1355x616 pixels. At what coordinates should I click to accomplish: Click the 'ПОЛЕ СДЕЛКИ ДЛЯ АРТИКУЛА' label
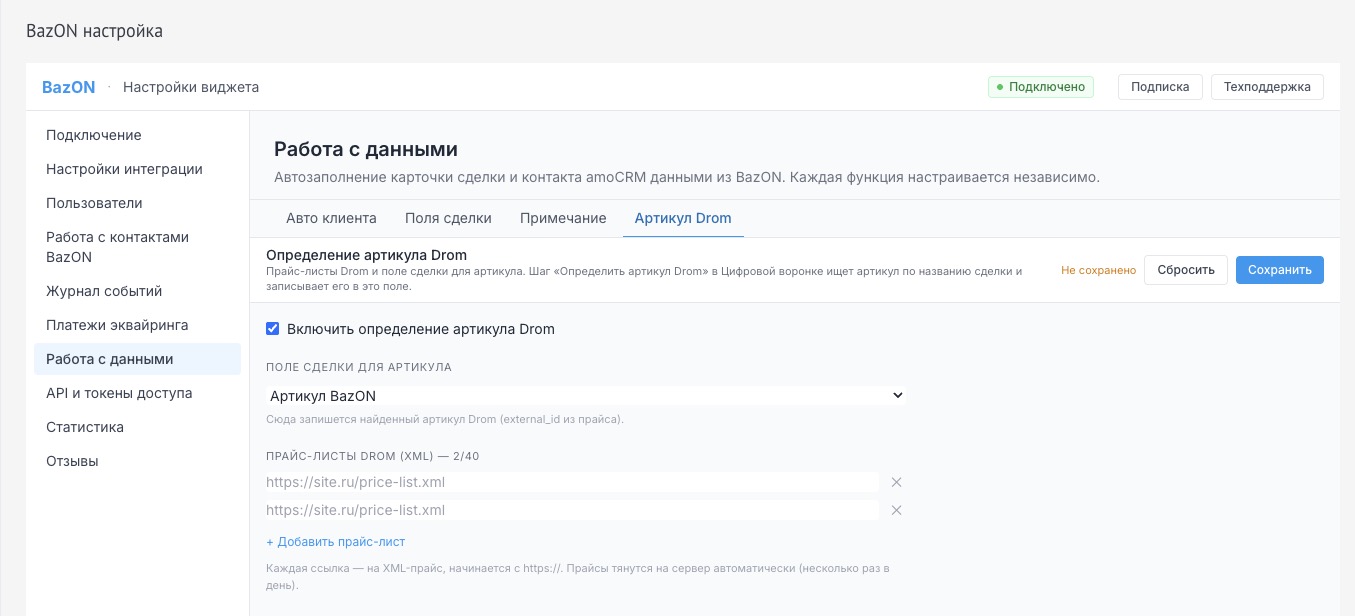pos(359,367)
